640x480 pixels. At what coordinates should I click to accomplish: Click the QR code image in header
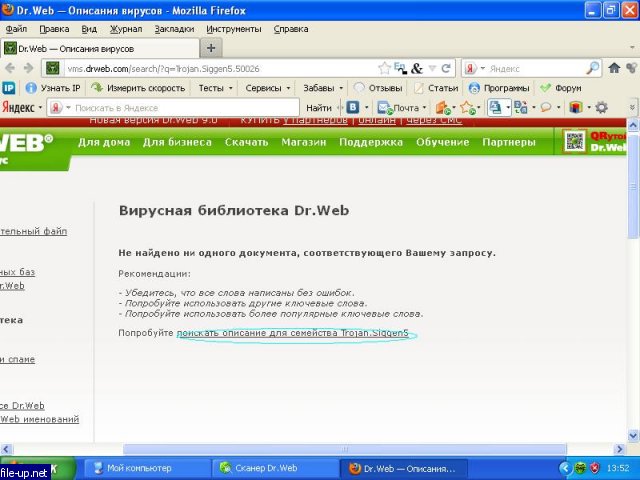(574, 142)
